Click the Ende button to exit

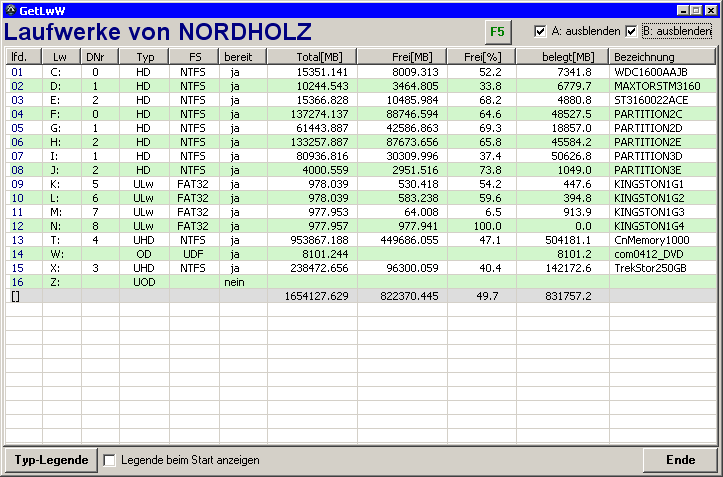click(680, 460)
